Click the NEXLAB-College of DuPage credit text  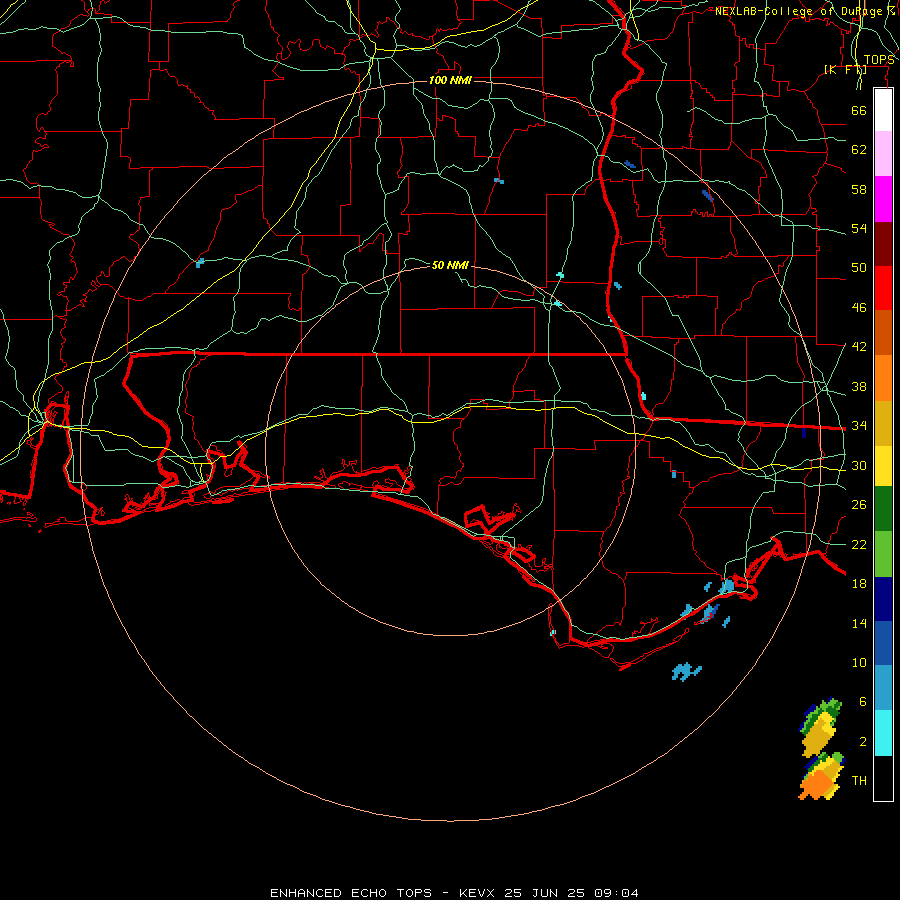click(x=805, y=11)
